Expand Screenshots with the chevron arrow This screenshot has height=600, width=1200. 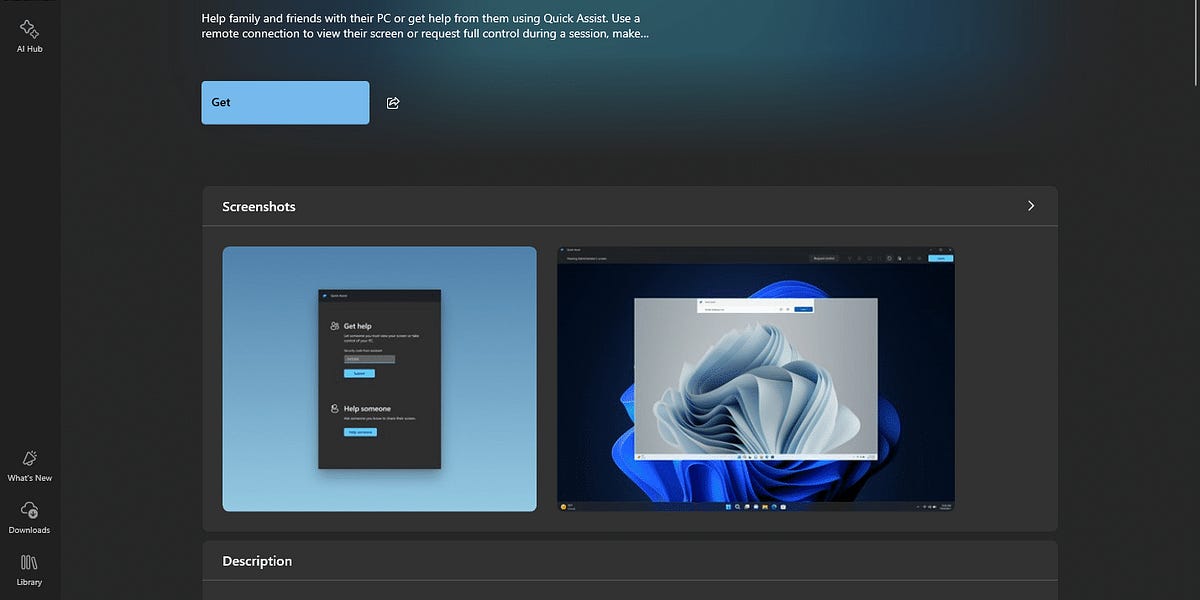click(1031, 206)
